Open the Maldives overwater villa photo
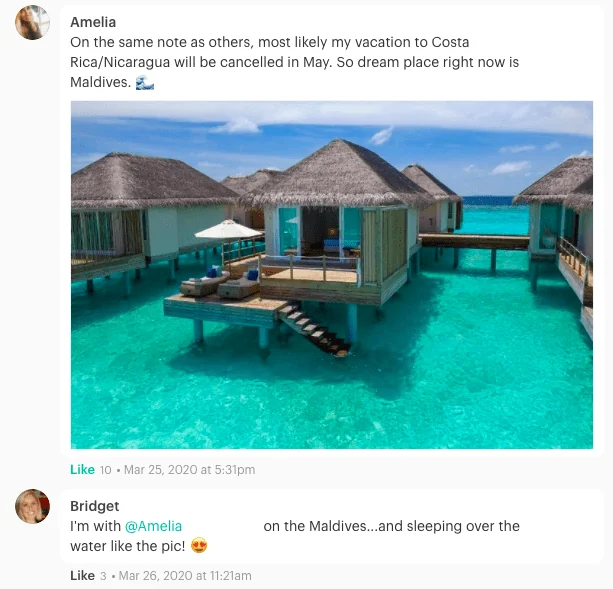 tap(331, 274)
